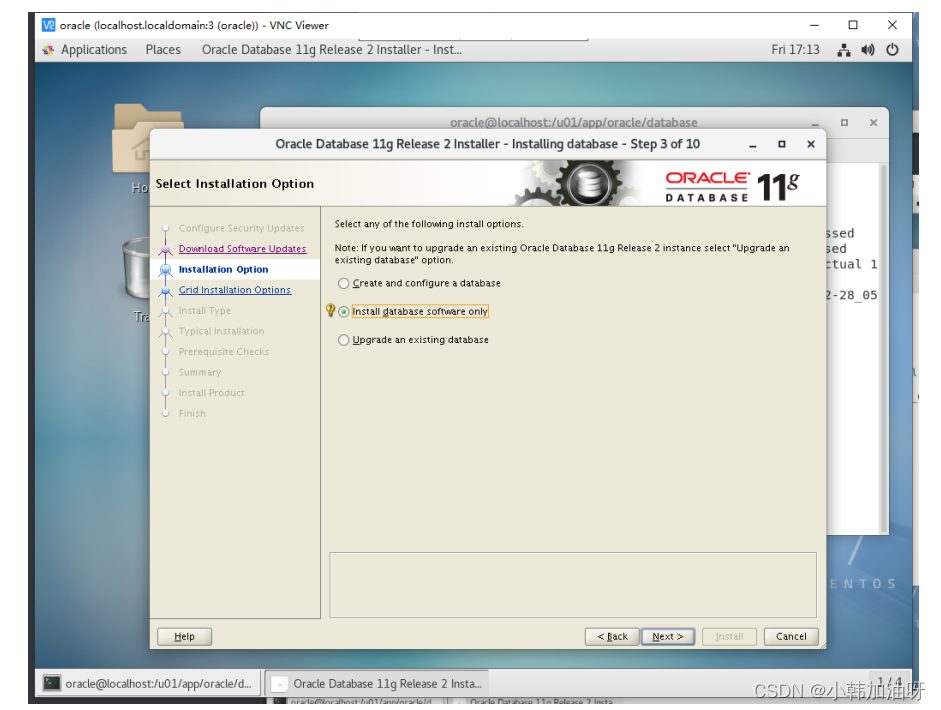Click the Typical Installation step
Image resolution: width=941 pixels, height=710 pixels.
221,331
